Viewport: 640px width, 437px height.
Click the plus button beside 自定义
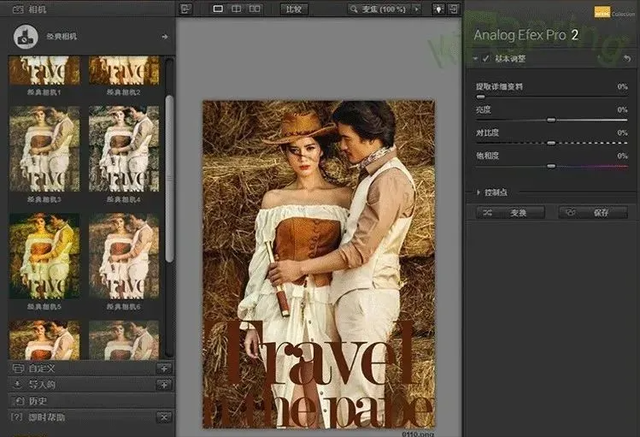tap(164, 368)
